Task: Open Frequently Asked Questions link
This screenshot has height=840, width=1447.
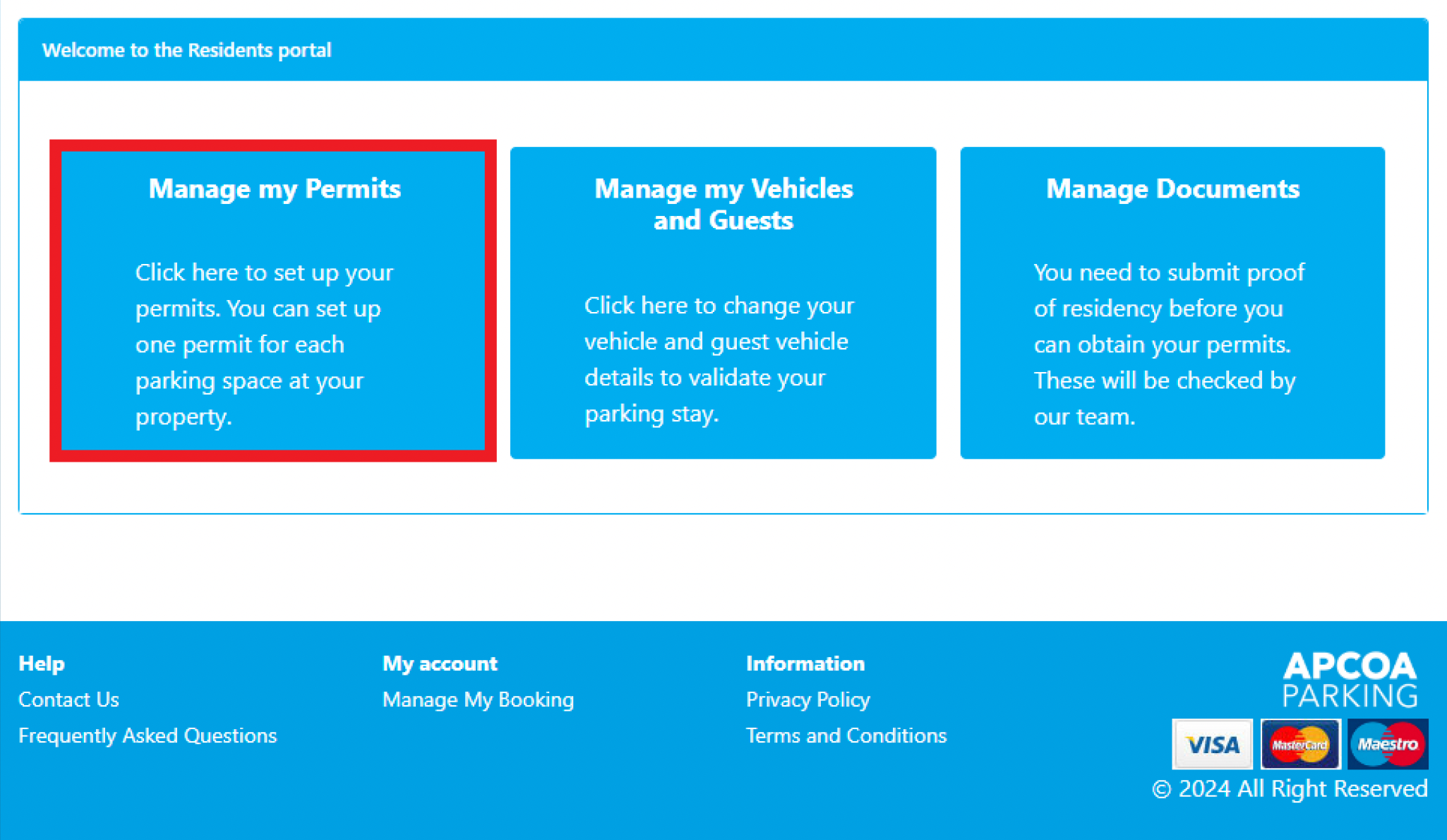Action: [148, 736]
